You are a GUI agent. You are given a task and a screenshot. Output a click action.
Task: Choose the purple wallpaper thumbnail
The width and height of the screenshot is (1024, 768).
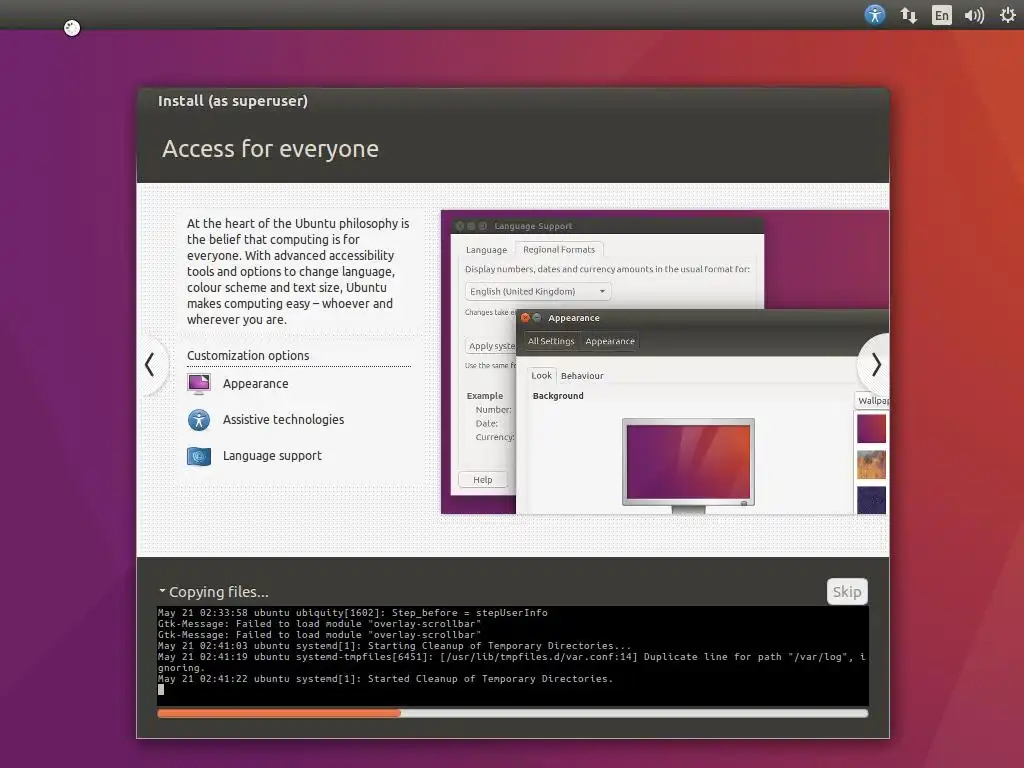tap(871, 428)
